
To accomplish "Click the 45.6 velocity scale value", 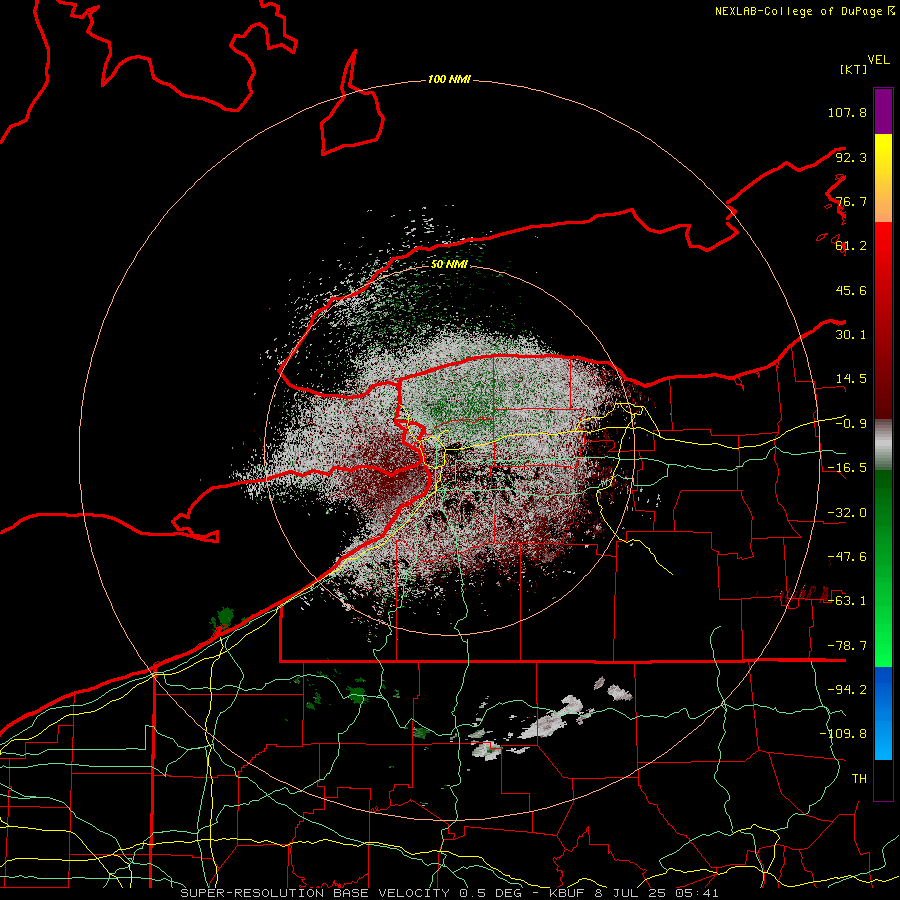I will point(851,290).
